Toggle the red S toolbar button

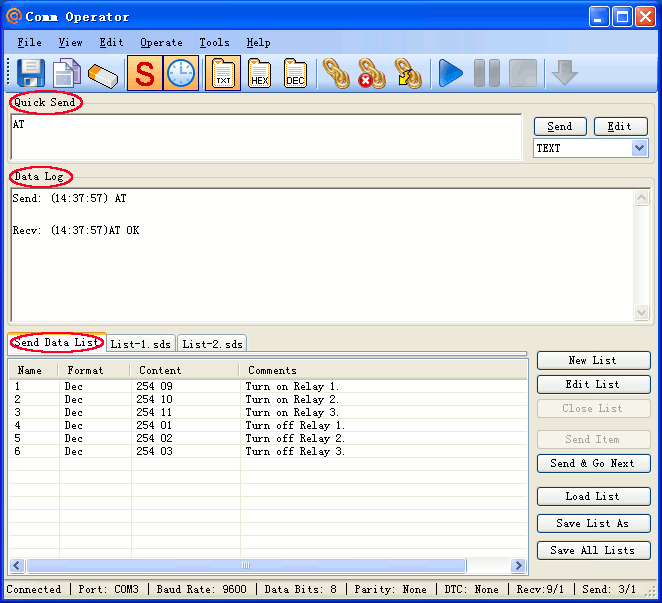(x=145, y=74)
